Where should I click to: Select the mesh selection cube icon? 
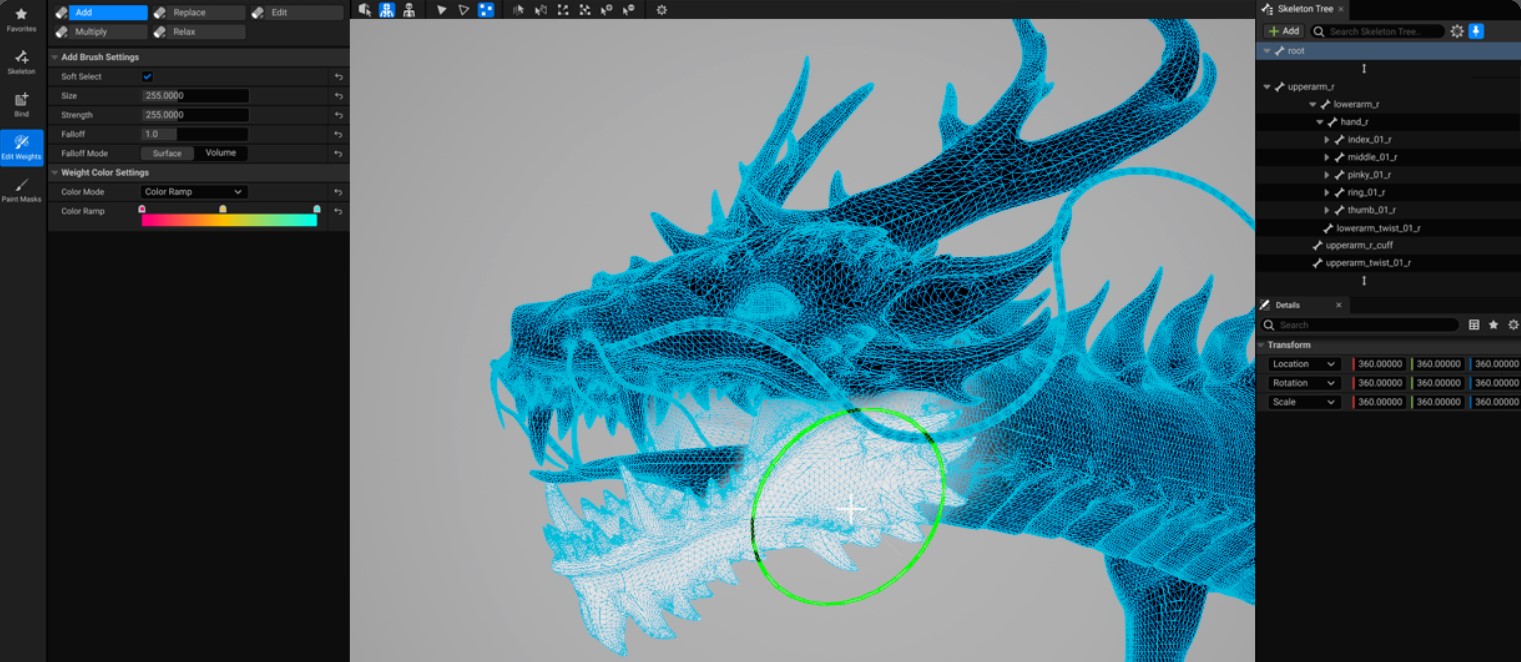pyautogui.click(x=365, y=10)
